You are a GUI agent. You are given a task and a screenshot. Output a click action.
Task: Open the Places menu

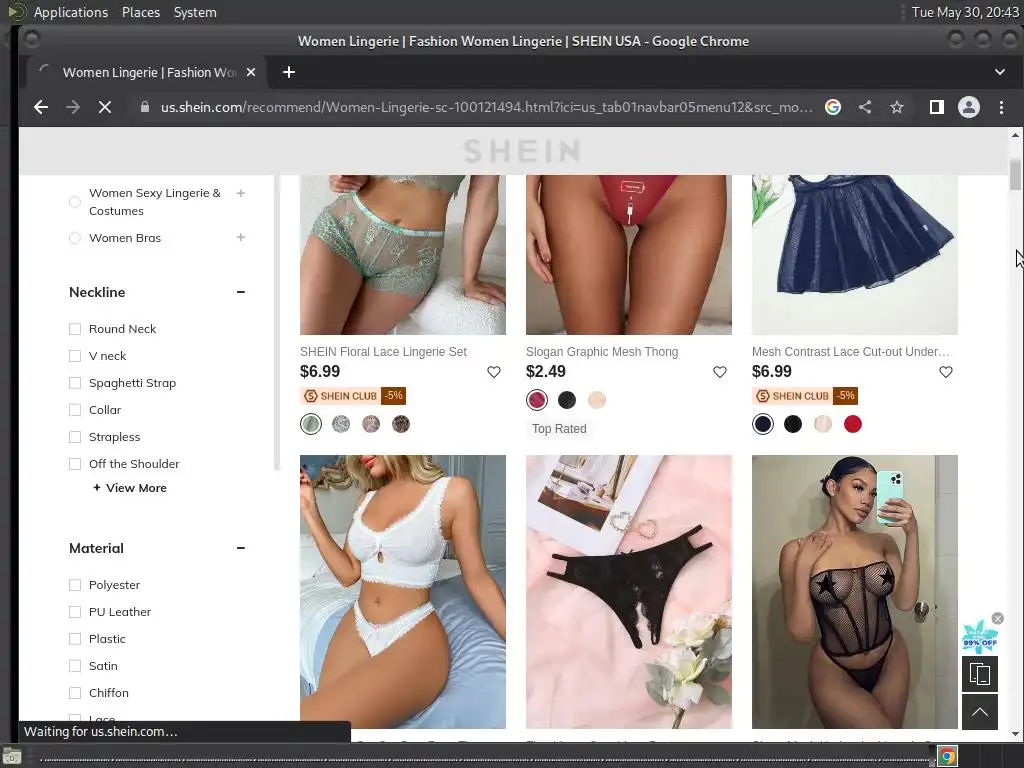click(141, 12)
